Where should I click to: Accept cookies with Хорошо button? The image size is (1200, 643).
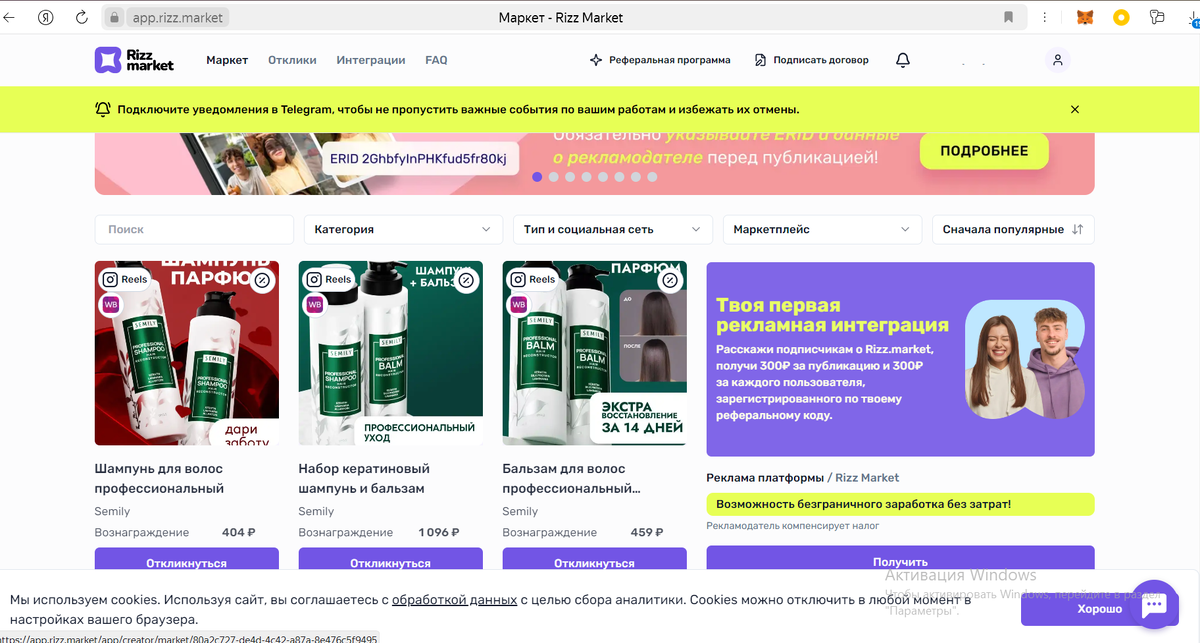(x=1099, y=609)
